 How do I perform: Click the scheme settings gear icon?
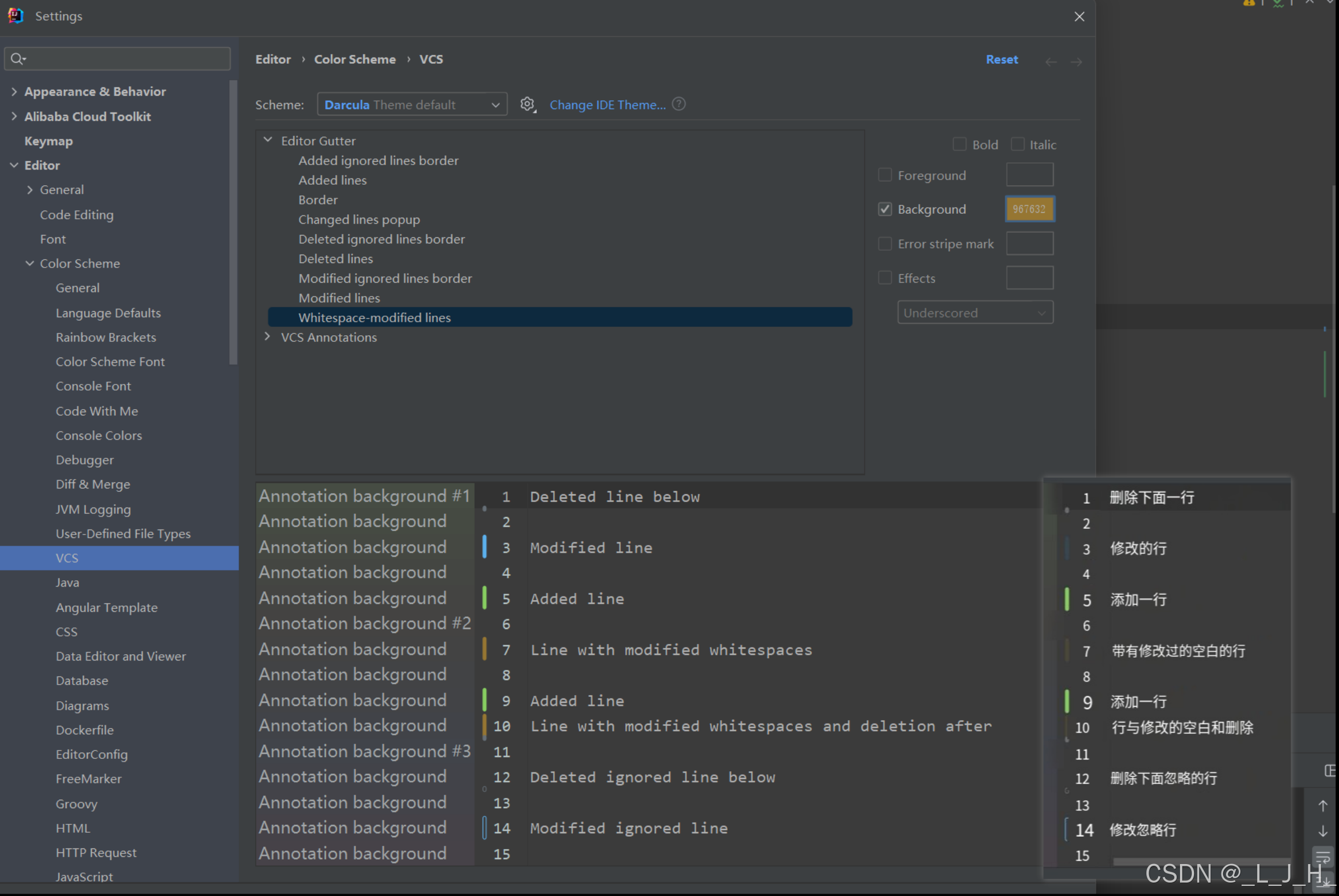(527, 104)
